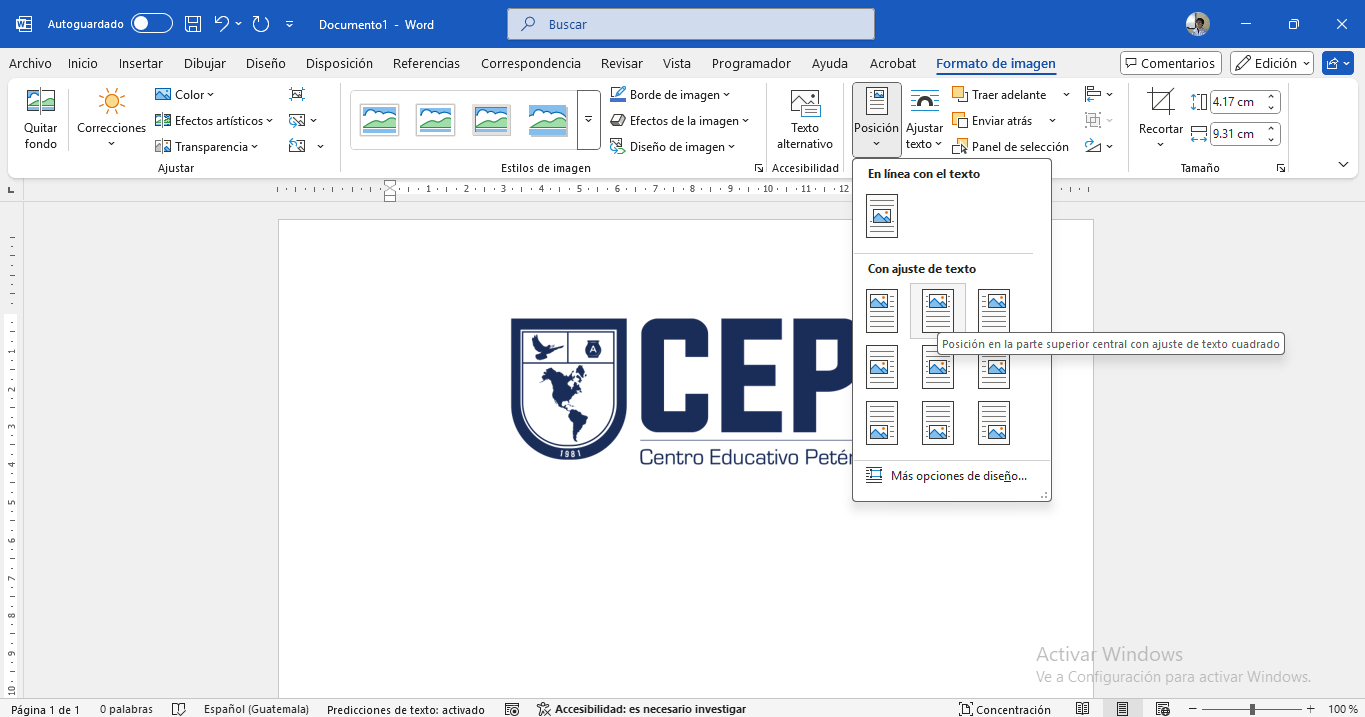The width and height of the screenshot is (1365, 717).
Task: Click the Comprimir imágenes icon
Action: click(x=297, y=94)
